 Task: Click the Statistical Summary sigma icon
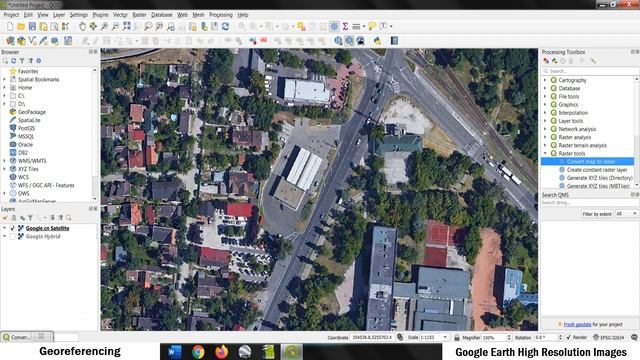(x=345, y=27)
